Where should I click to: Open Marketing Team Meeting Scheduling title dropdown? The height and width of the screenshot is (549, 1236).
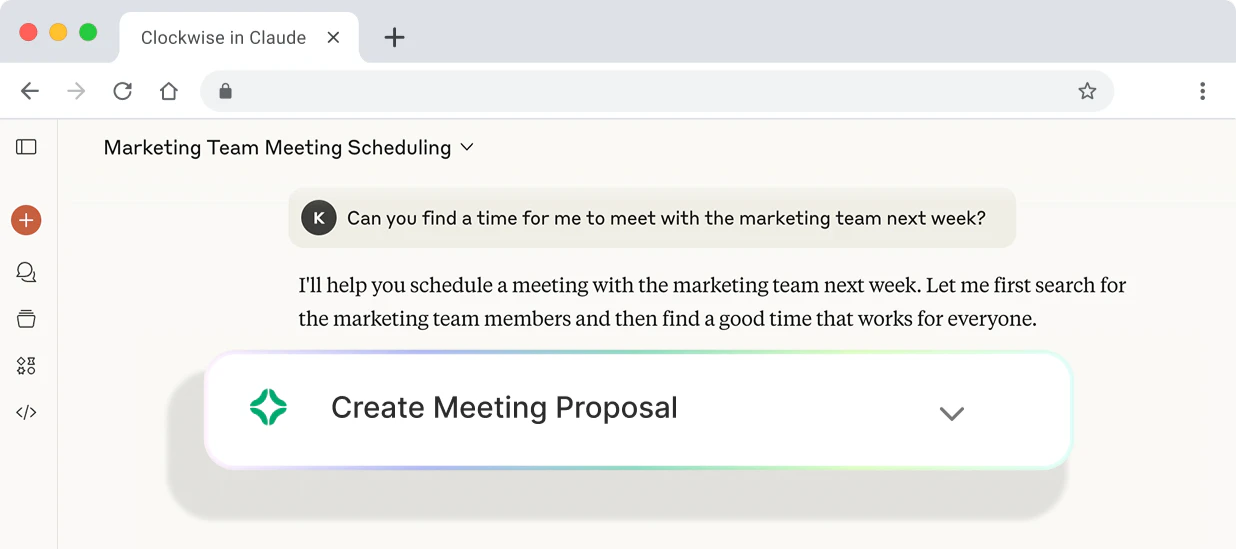[x=466, y=148]
